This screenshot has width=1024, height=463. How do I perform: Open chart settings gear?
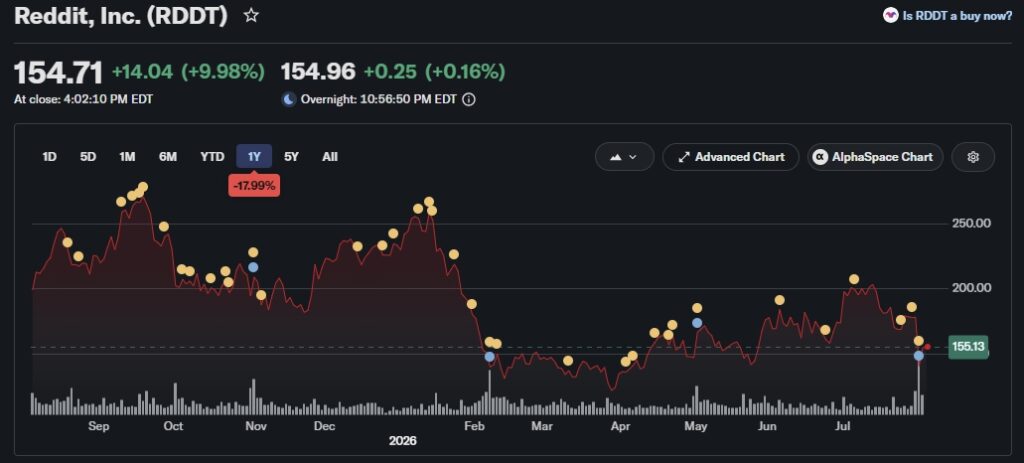[x=973, y=157]
